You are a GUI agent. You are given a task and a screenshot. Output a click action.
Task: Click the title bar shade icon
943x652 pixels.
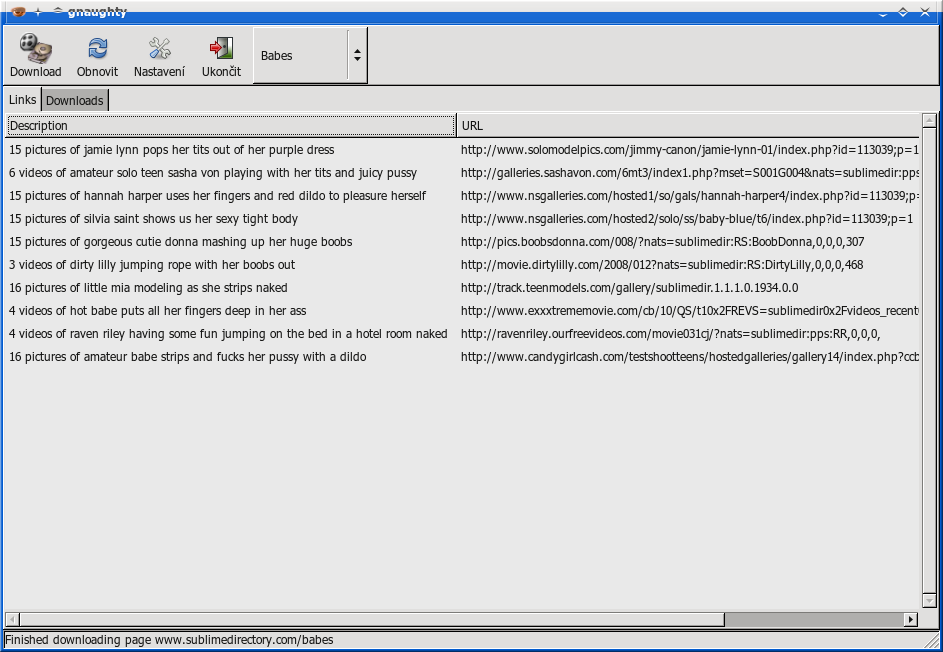pos(58,11)
